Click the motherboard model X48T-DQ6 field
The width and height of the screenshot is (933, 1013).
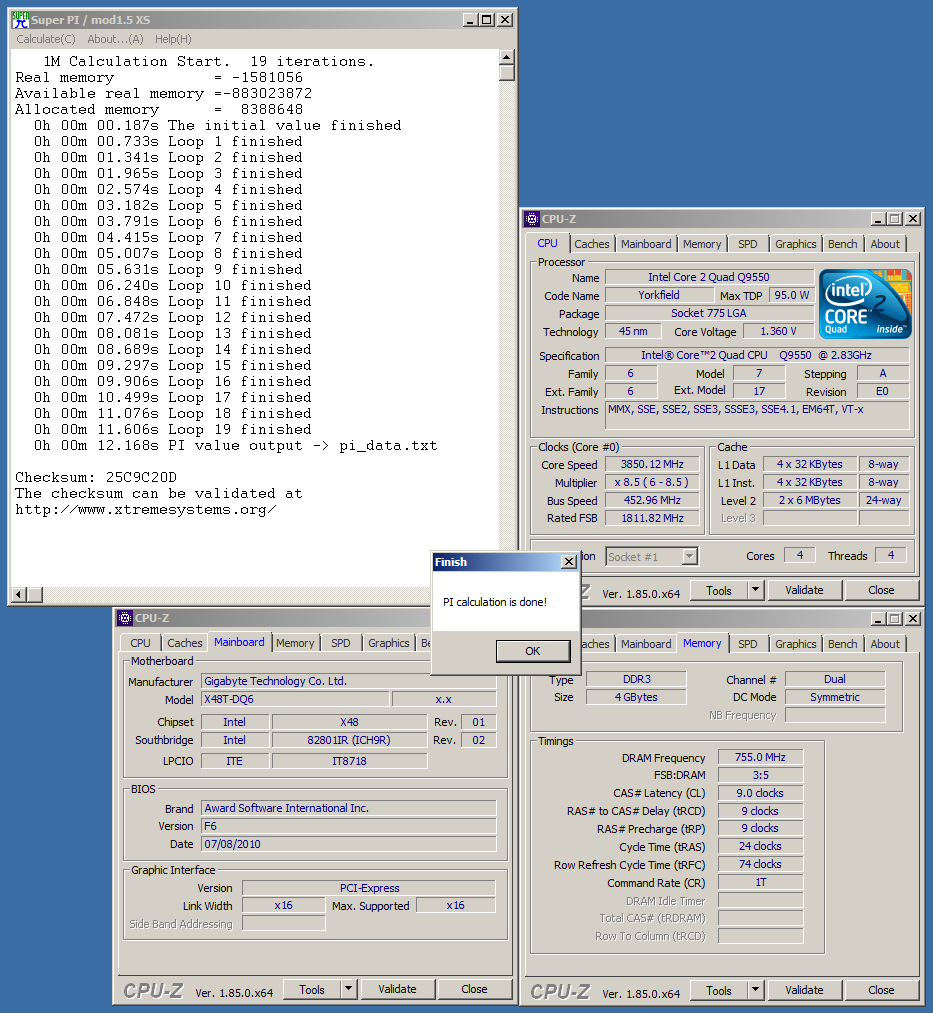pyautogui.click(x=295, y=699)
